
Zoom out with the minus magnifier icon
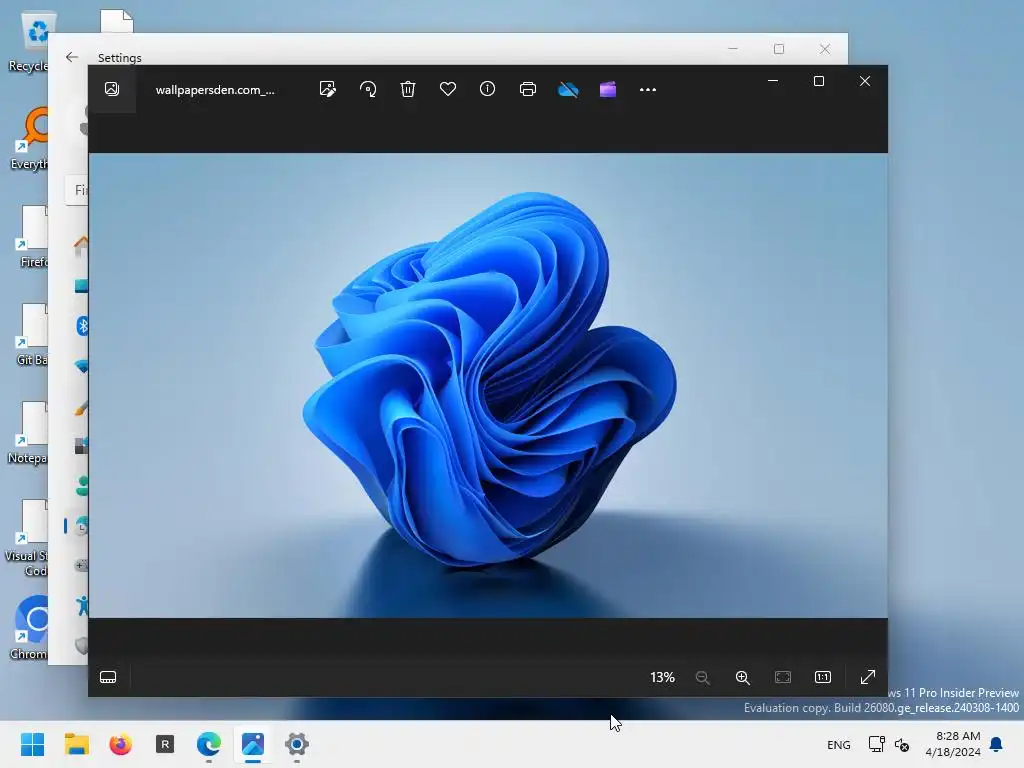tap(703, 677)
